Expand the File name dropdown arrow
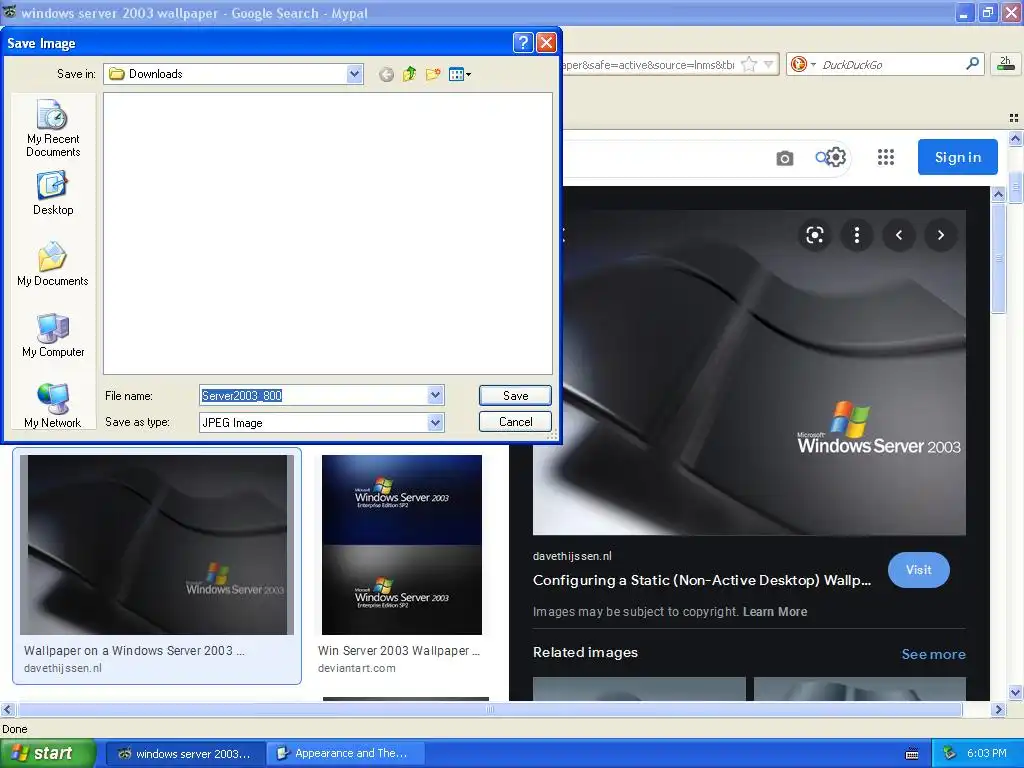This screenshot has height=768, width=1024. click(436, 395)
